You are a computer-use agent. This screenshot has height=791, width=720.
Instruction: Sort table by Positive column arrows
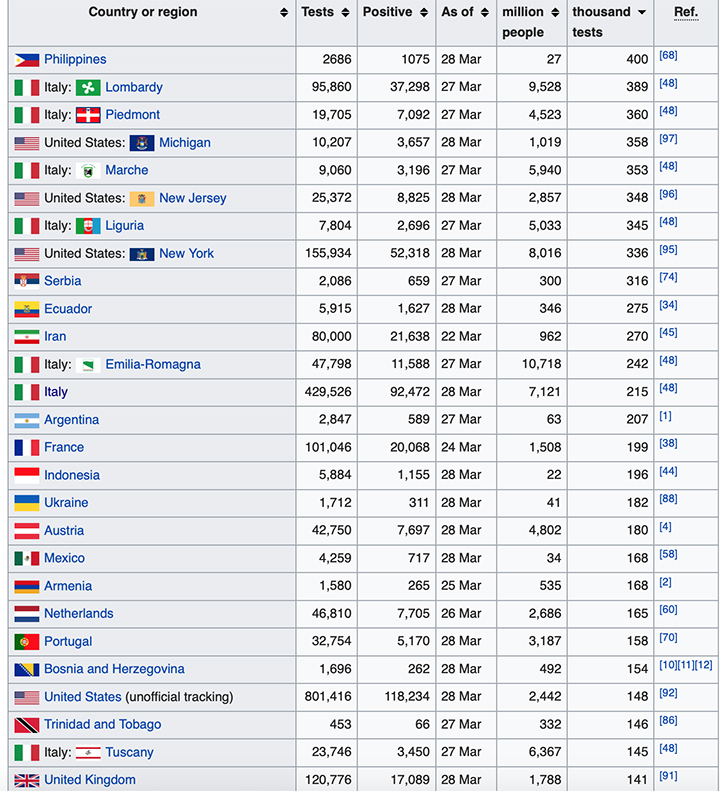[424, 13]
